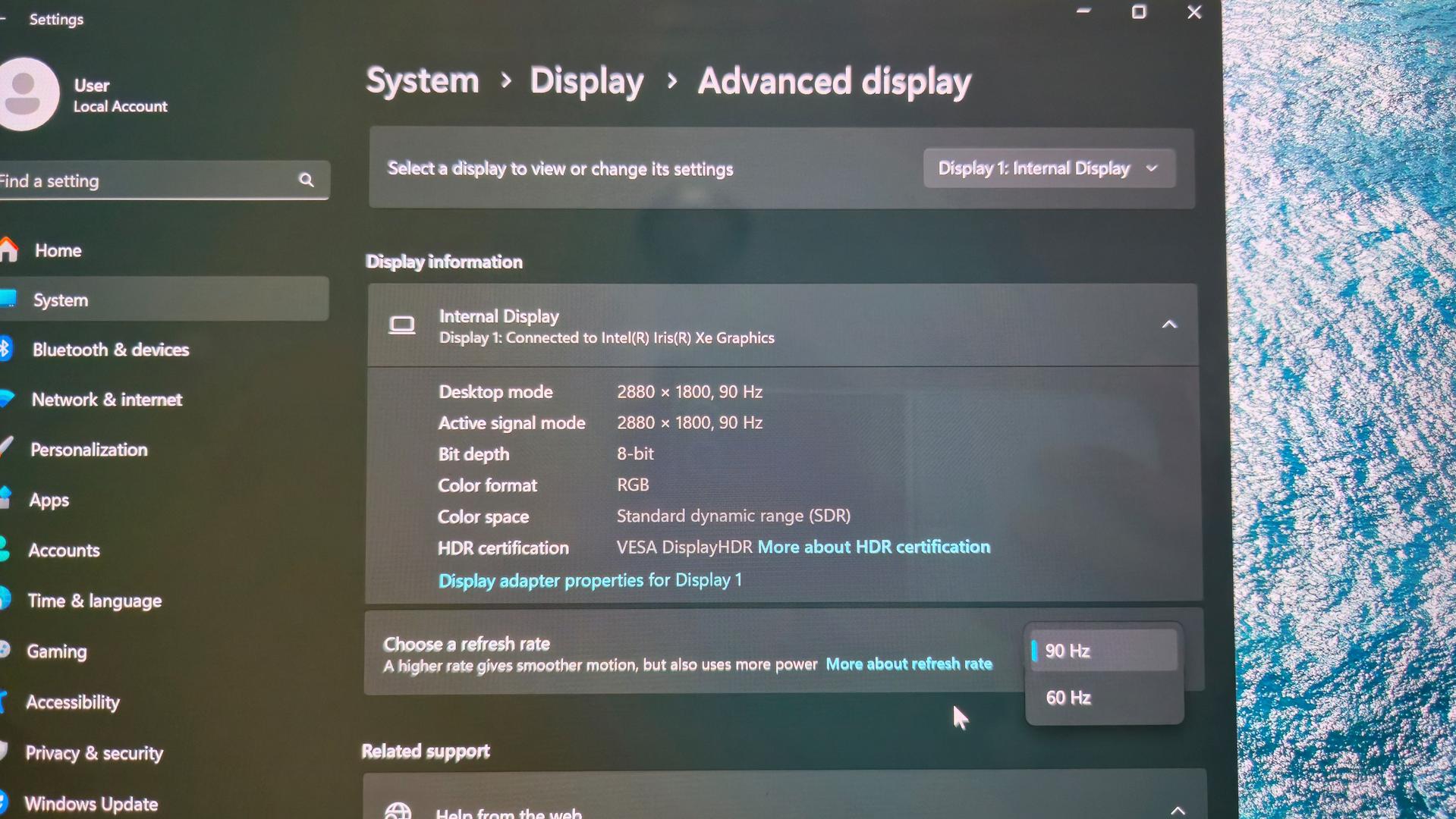Open Personalization settings in sidebar
1456x819 pixels.
(89, 450)
